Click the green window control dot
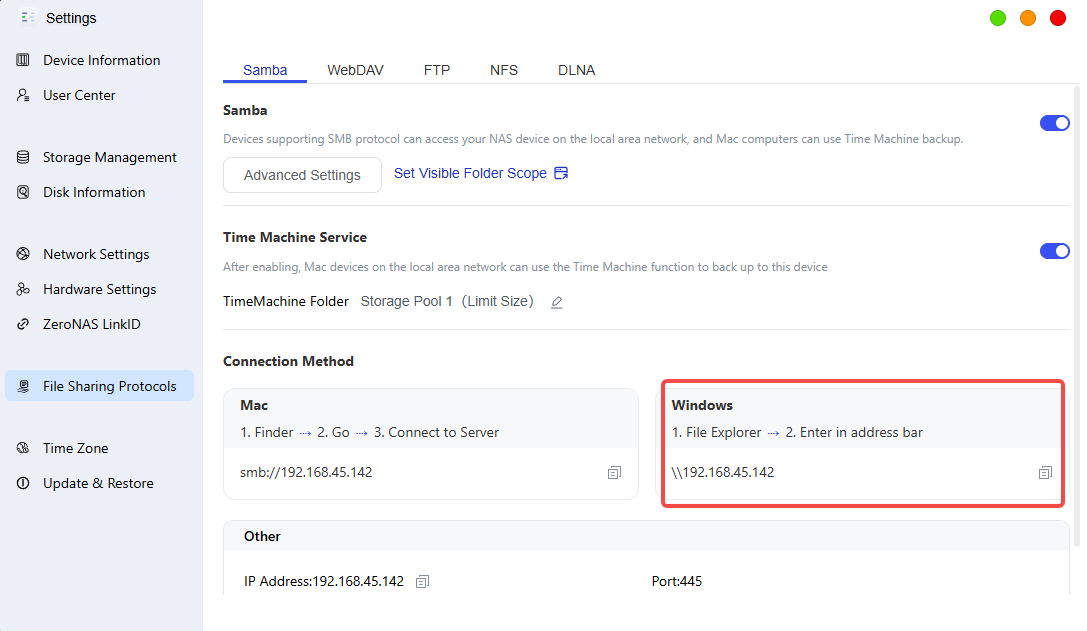This screenshot has width=1087, height=631. [998, 19]
